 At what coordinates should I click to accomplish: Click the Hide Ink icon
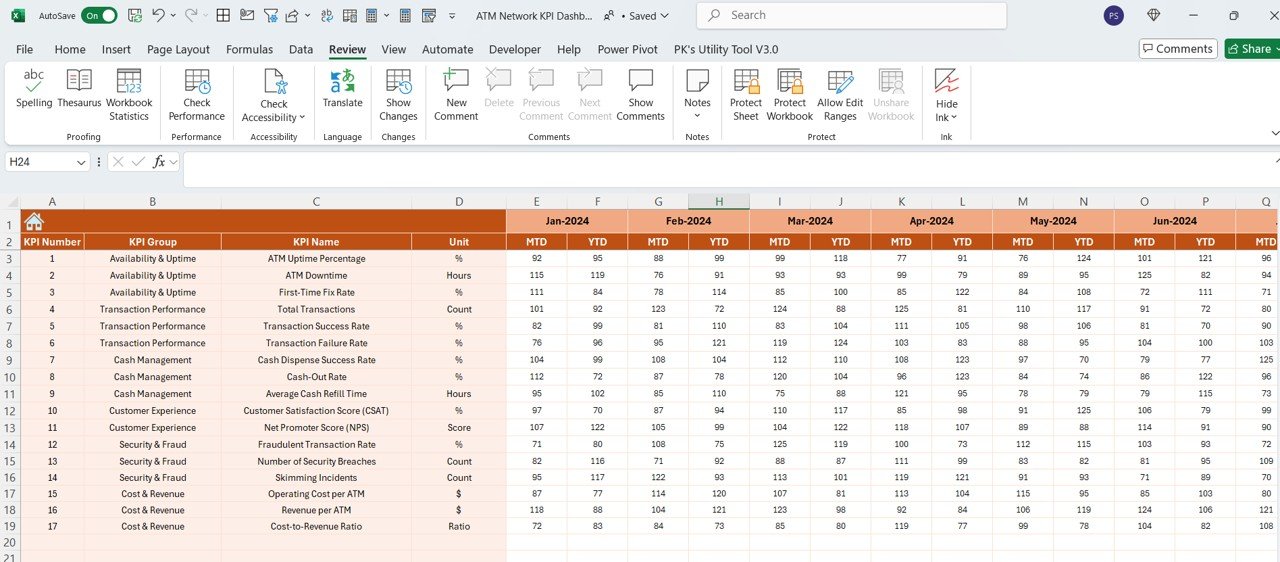[947, 81]
